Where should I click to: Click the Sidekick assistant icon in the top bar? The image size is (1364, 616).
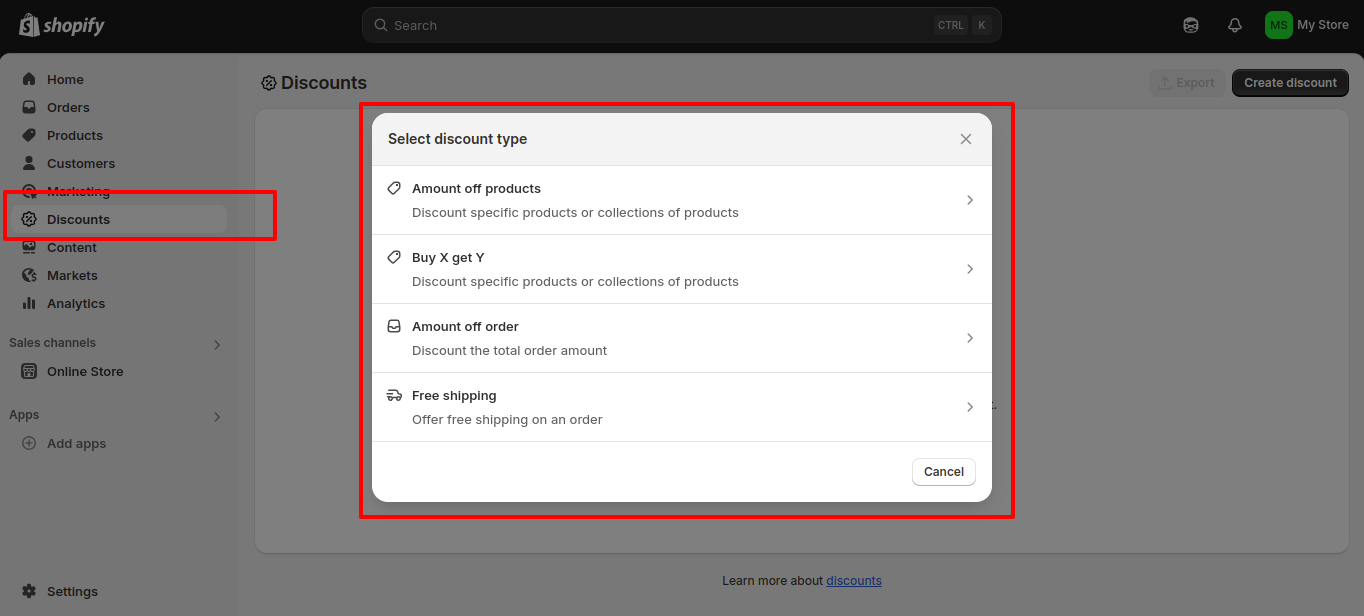(x=1191, y=25)
